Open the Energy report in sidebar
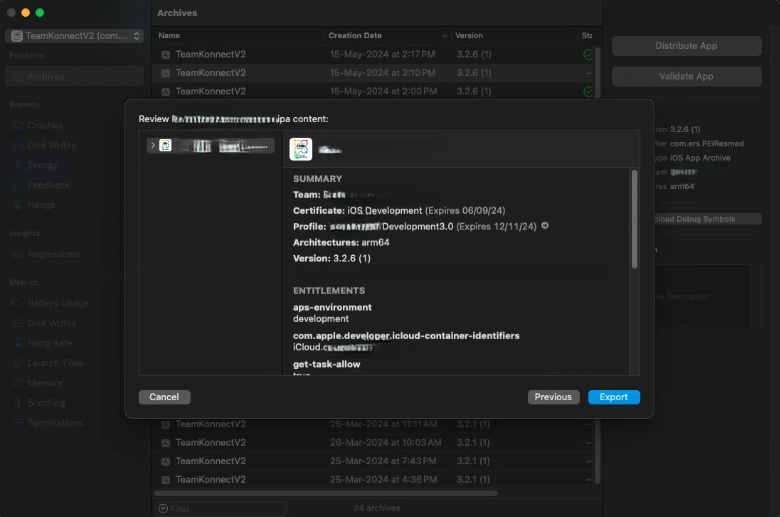The height and width of the screenshot is (517, 780). 43,165
